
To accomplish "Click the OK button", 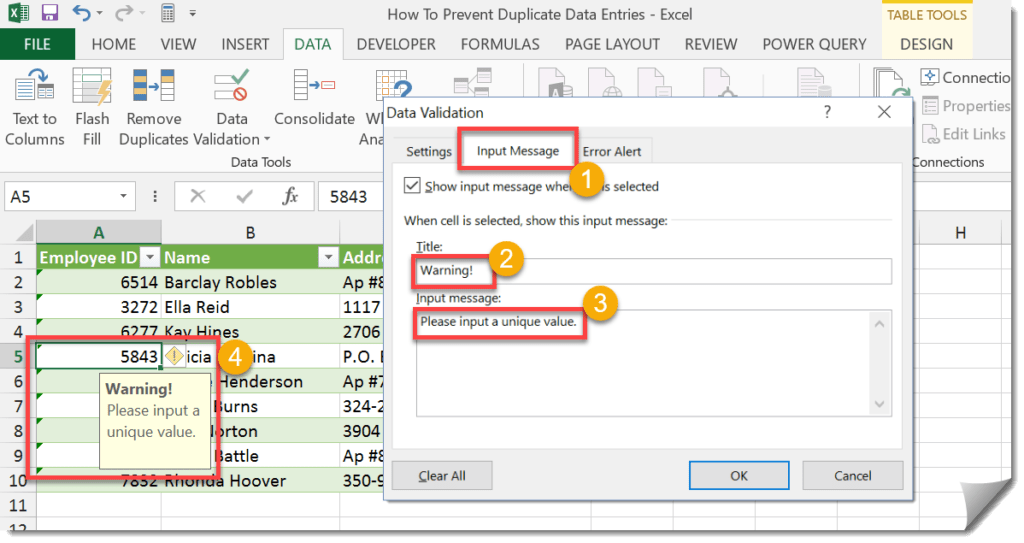I will (x=739, y=476).
